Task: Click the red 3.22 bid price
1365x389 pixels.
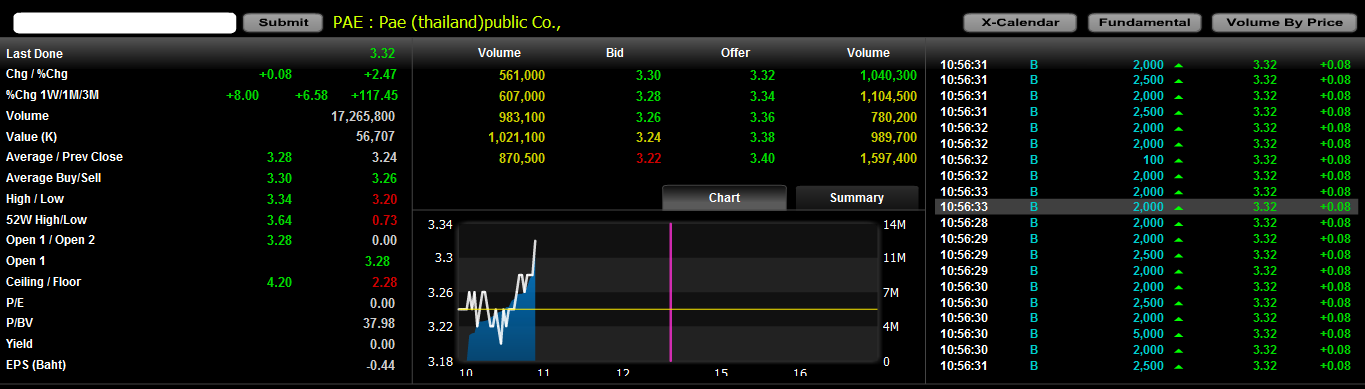Action: 648,158
